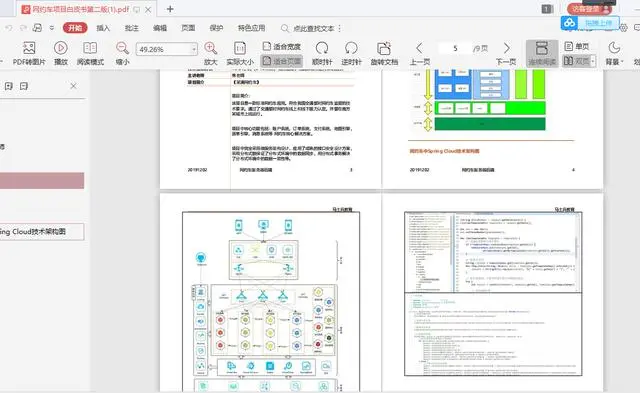
Task: Click the page number field showing 5
Action: coord(455,49)
